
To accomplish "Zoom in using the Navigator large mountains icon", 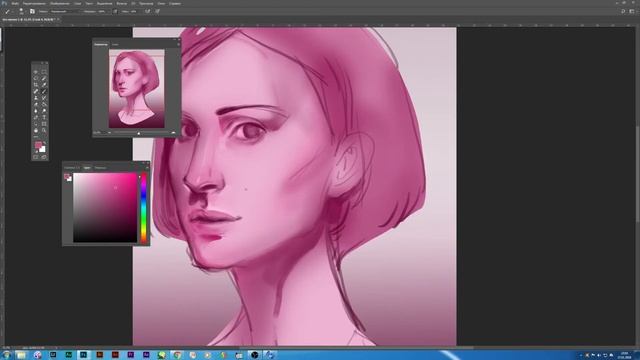I will (173, 133).
